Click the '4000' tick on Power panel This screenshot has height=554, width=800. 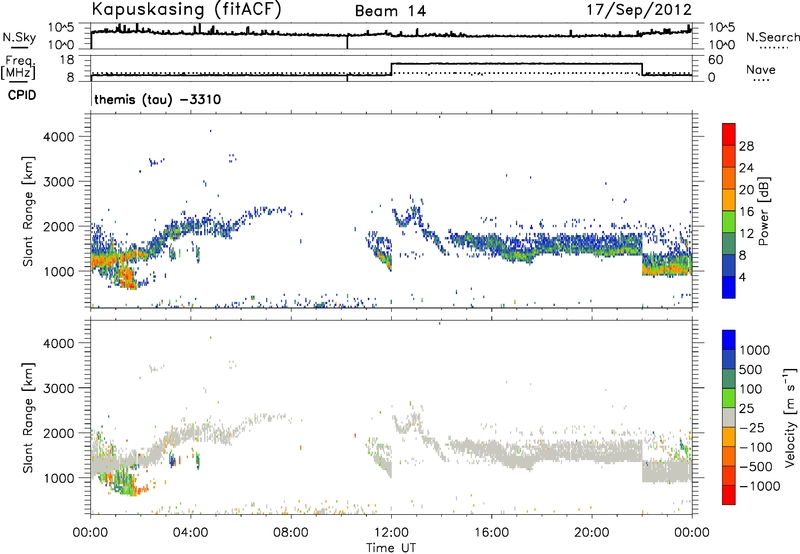58,137
